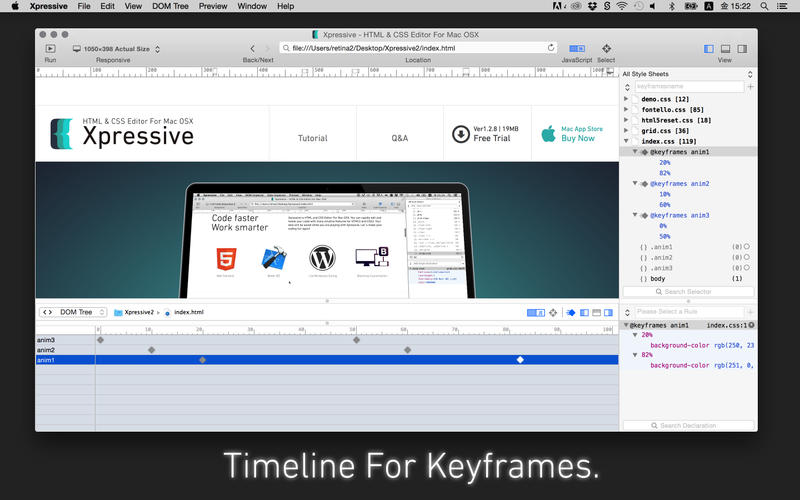
Task: Collapse @keyframes anim3 tree node
Action: [635, 215]
